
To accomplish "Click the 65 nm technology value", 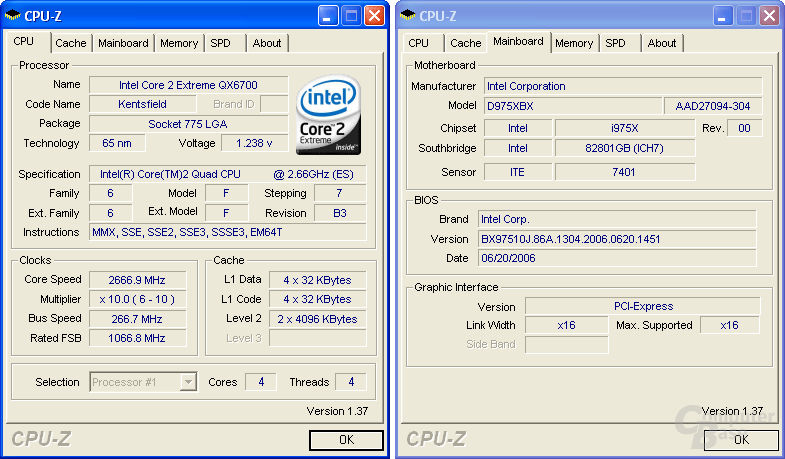I will (117, 143).
